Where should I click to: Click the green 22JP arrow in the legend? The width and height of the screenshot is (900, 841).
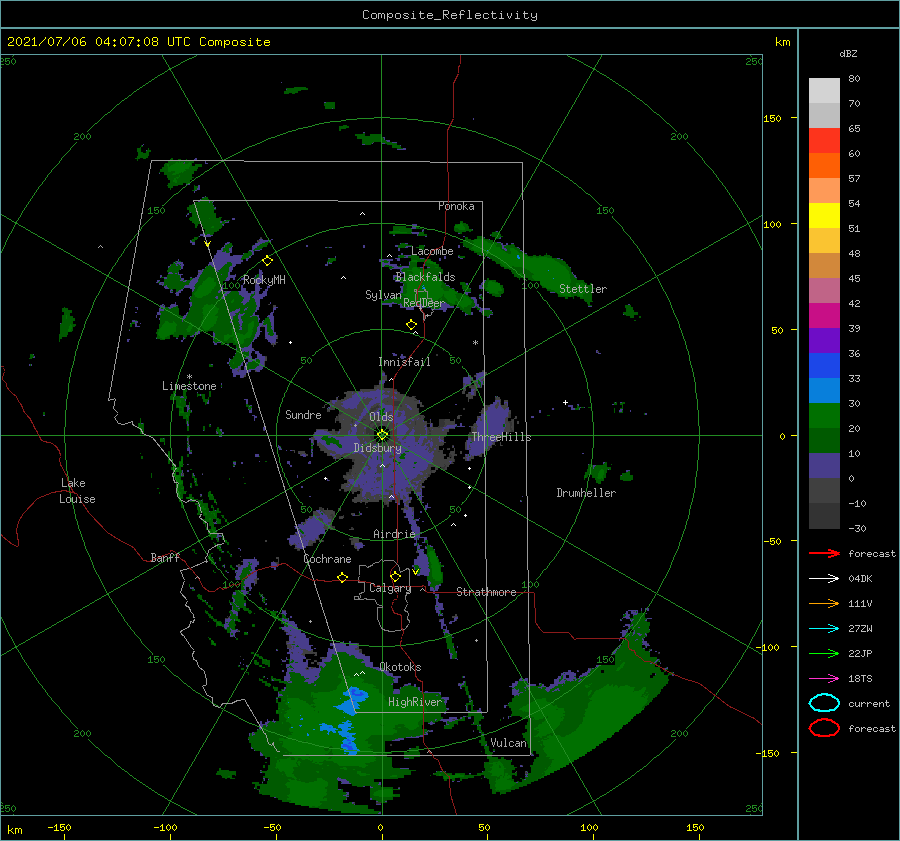[824, 653]
